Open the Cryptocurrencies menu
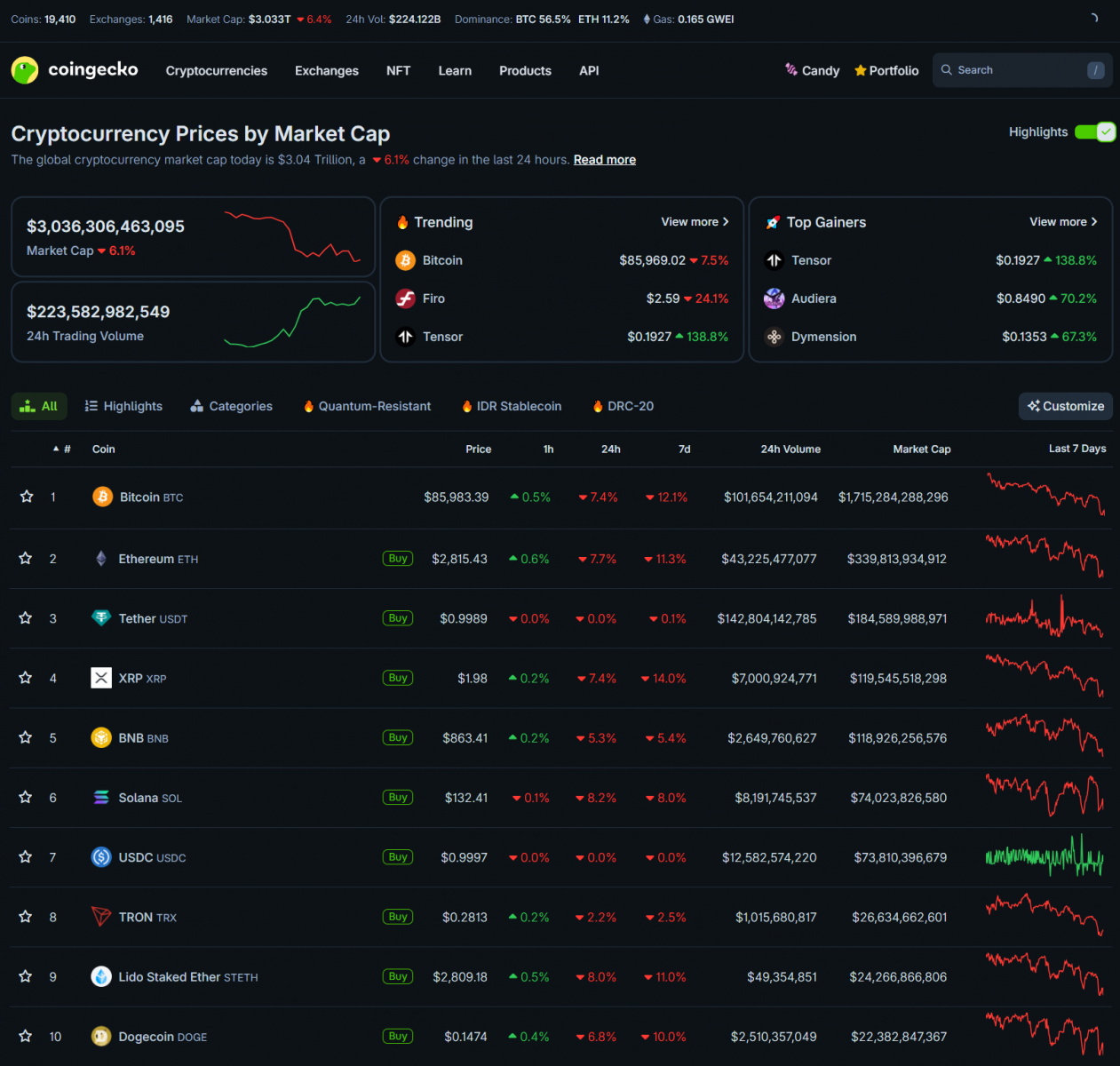Viewport: 1120px width, 1066px height. (216, 71)
